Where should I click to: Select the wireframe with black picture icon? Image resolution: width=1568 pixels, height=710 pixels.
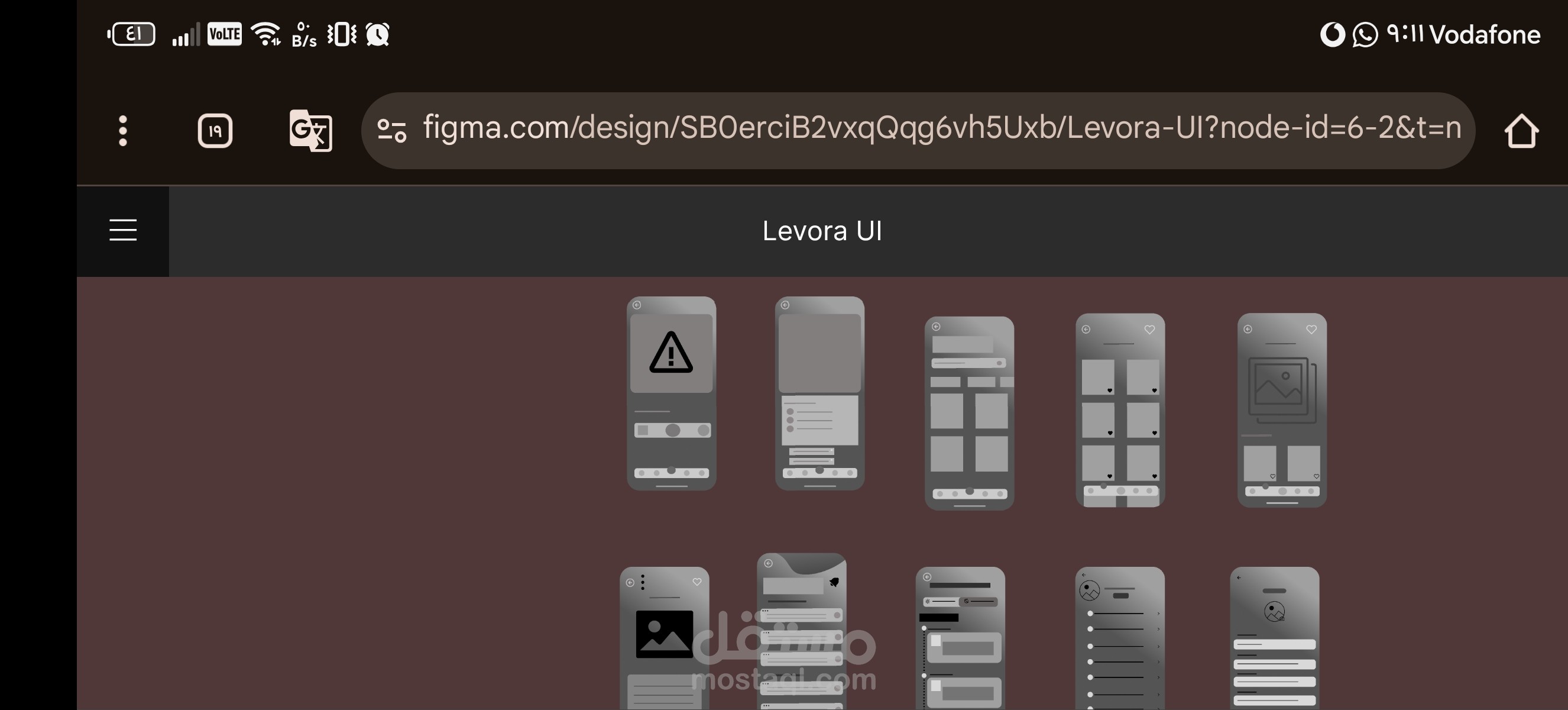pos(664,638)
